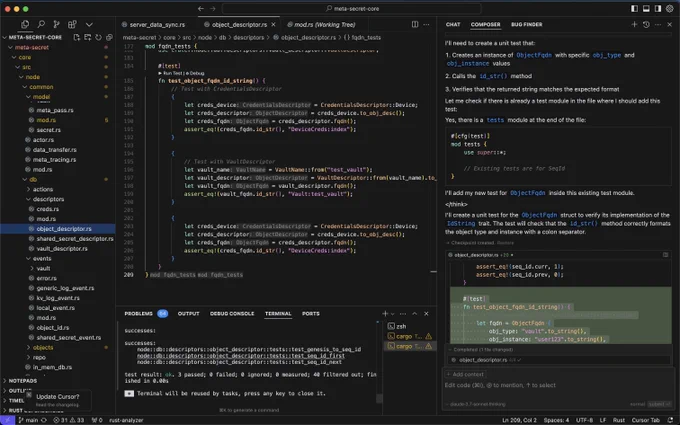Expand the actions folder
The image size is (680, 425).
42,189
